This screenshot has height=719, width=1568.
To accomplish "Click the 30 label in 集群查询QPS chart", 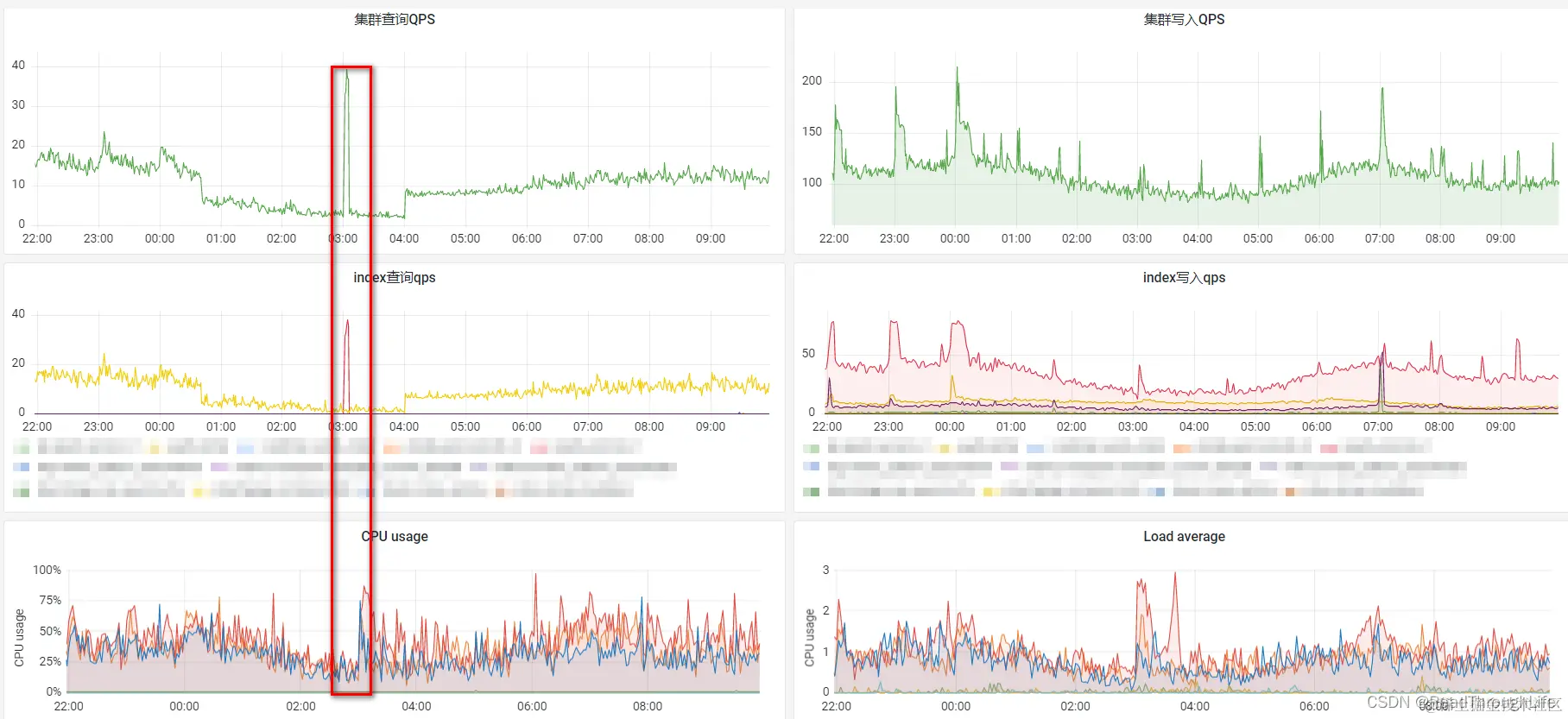I will 18,104.
